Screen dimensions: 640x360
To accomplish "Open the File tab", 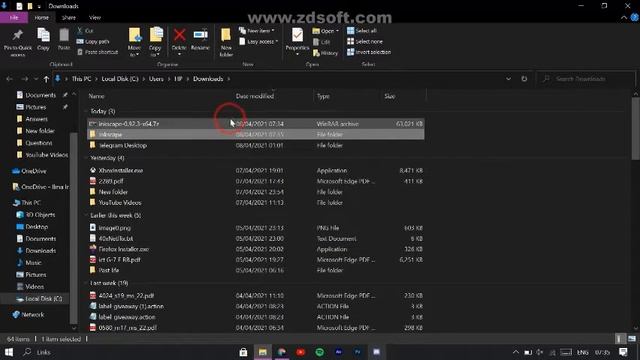I will click(14, 18).
